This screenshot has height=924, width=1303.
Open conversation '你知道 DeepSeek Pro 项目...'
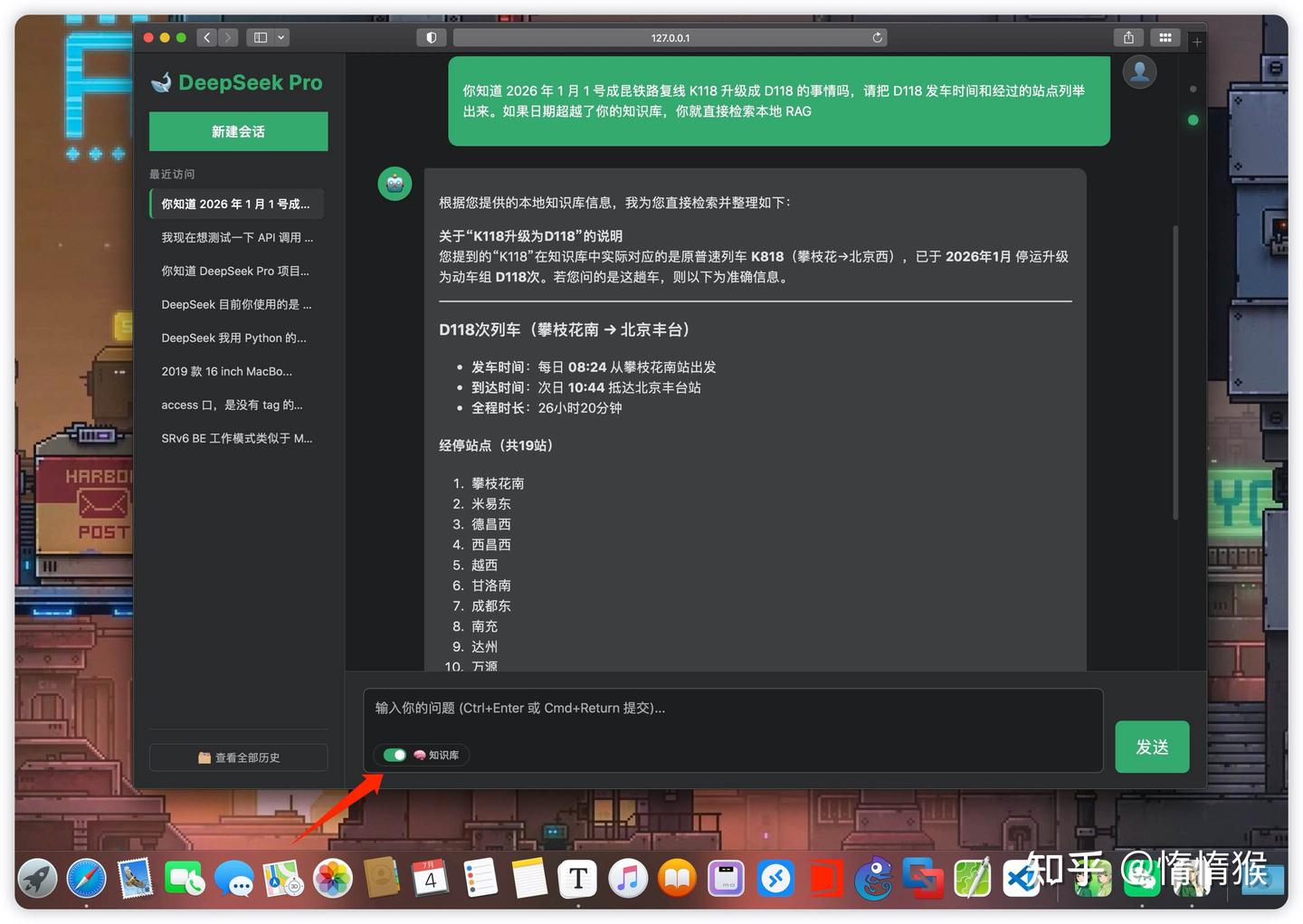[x=236, y=271]
